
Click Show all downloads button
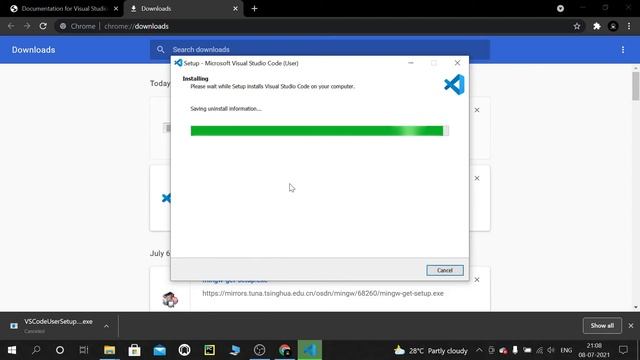pyautogui.click(x=602, y=326)
